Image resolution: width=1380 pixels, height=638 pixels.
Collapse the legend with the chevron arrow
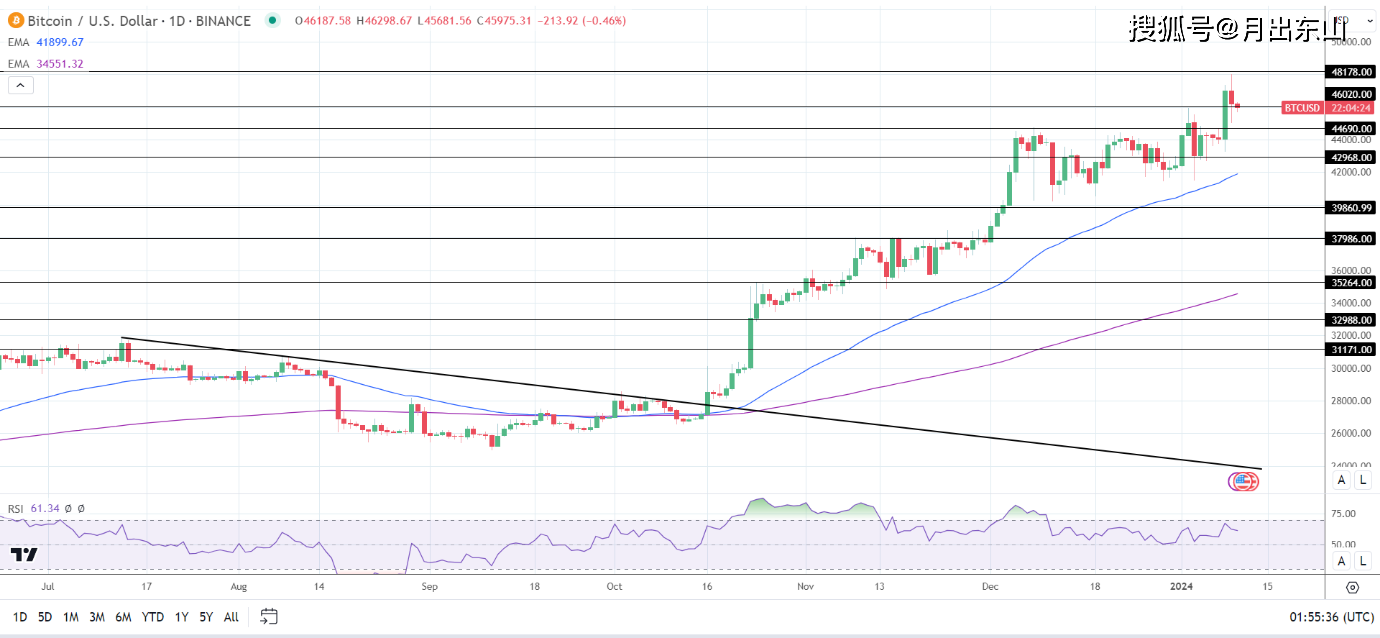point(20,85)
